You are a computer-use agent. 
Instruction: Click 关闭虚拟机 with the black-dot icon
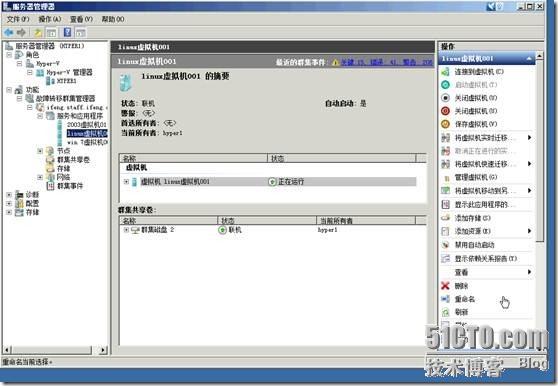[446, 98]
